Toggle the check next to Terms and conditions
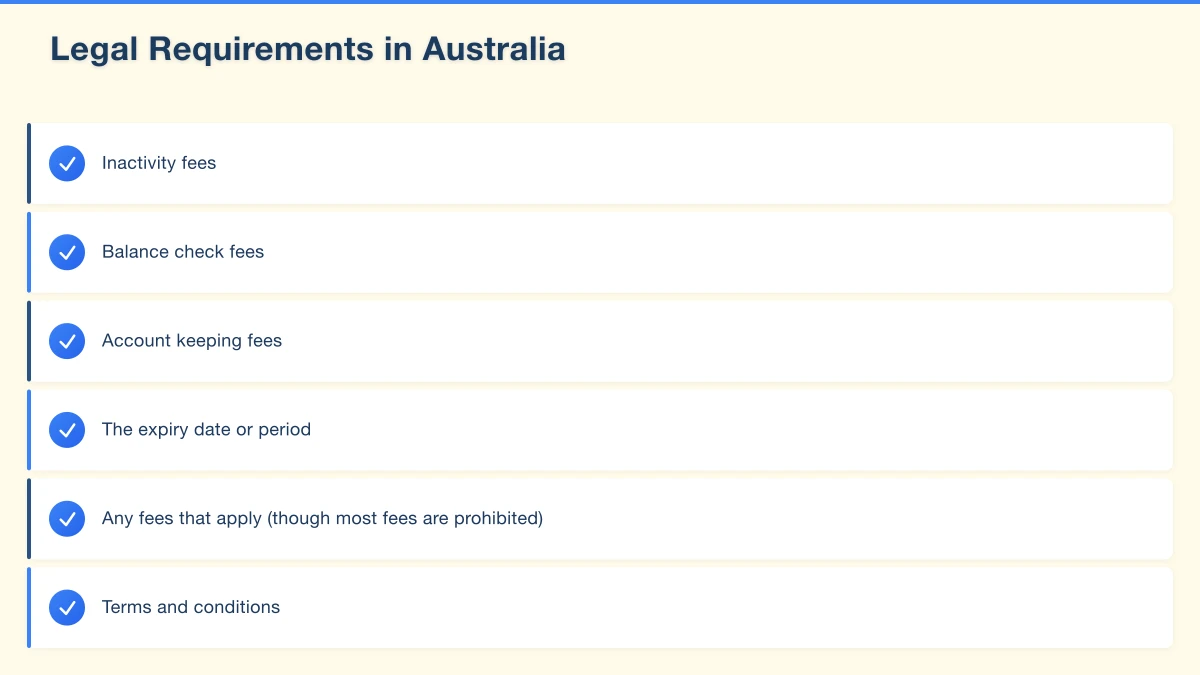1200x675 pixels. (x=67, y=607)
